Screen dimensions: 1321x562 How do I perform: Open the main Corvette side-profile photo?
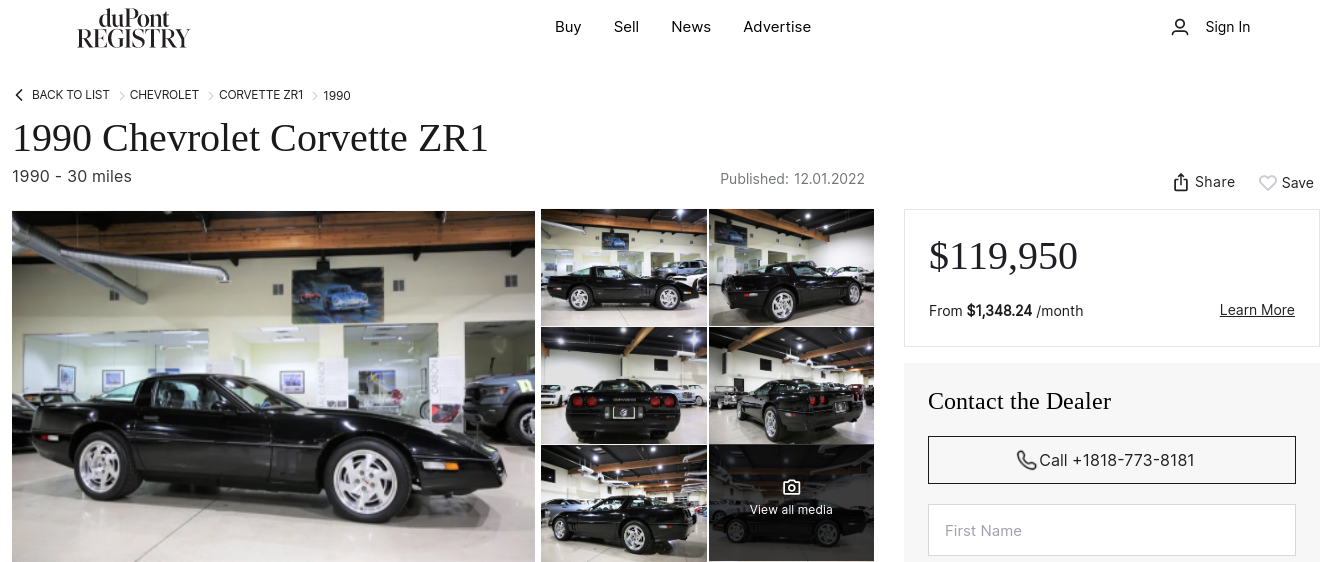(273, 386)
